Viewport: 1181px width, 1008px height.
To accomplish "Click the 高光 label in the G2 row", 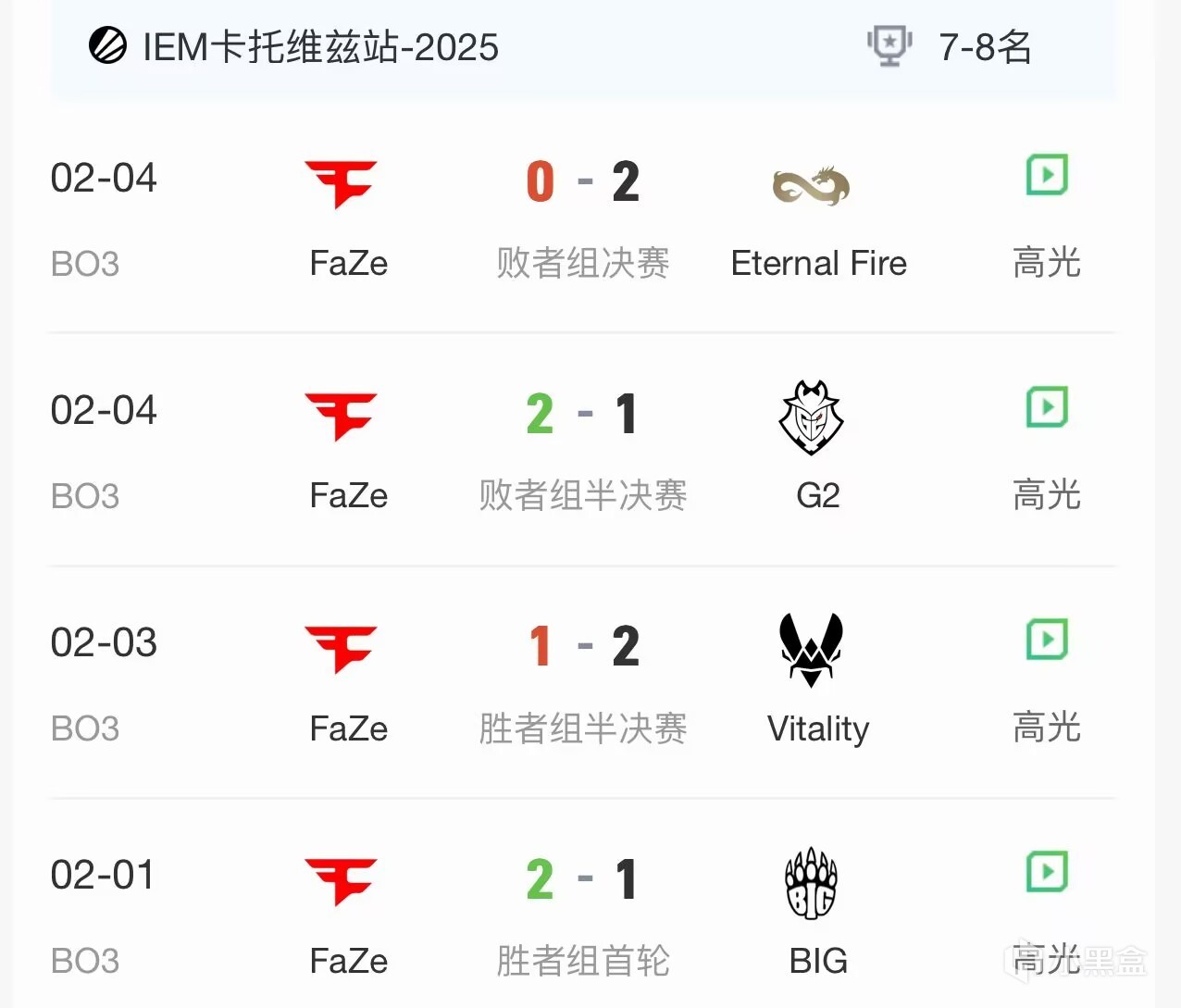I will (x=1047, y=495).
